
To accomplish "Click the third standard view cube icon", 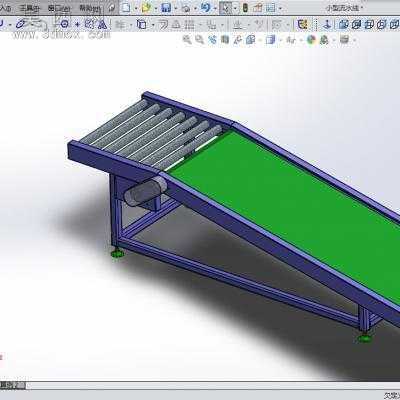I will [369, 24].
